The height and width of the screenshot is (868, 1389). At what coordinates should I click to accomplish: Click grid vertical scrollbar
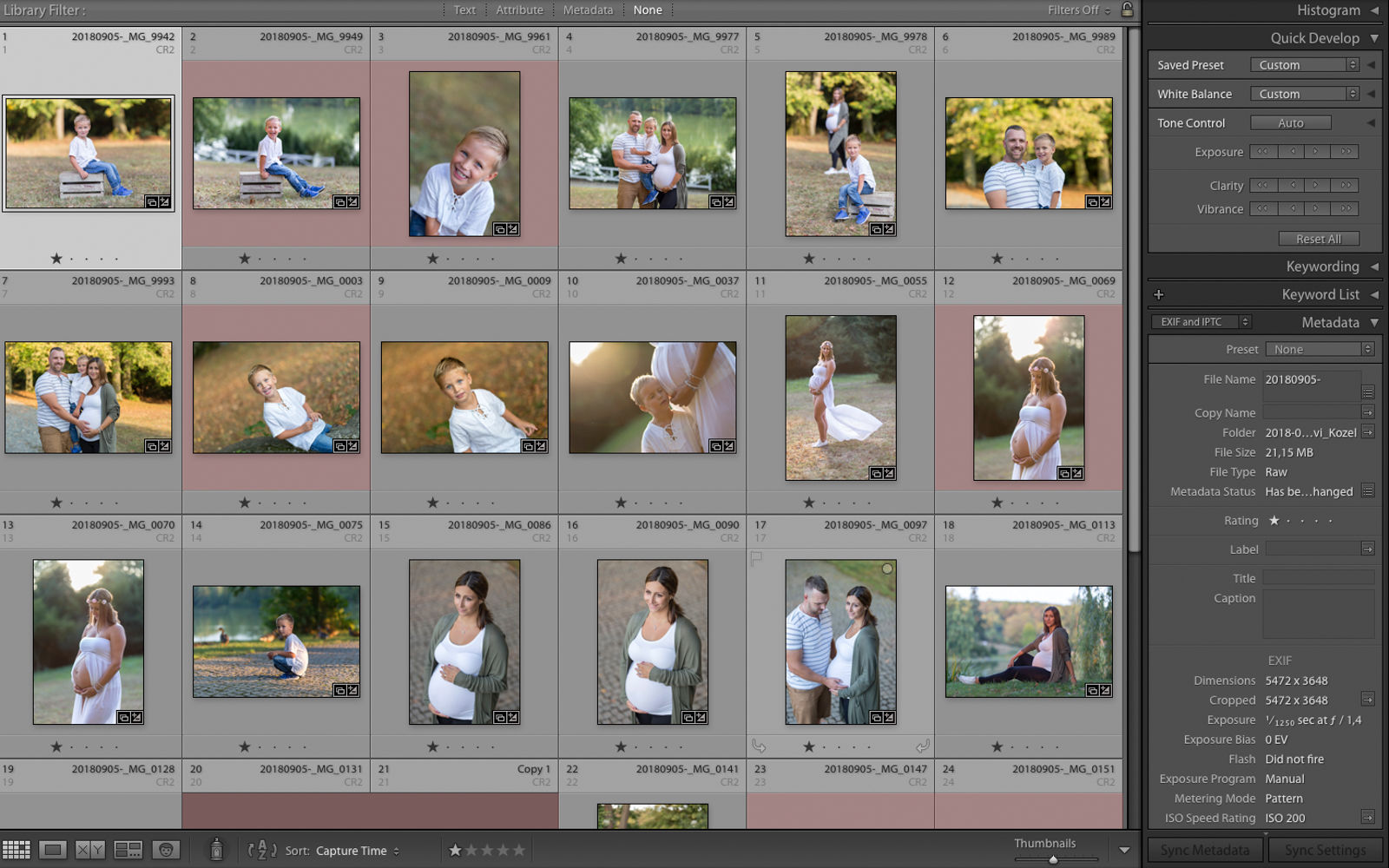click(1133, 288)
